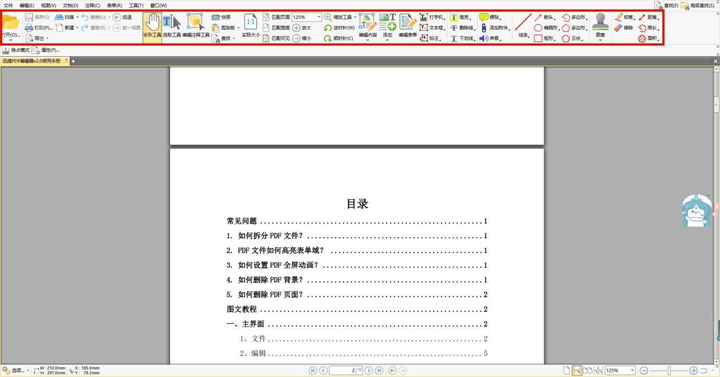Expand the Open (打开) dropdown arrow
The height and width of the screenshot is (377, 720).
(x=11, y=40)
